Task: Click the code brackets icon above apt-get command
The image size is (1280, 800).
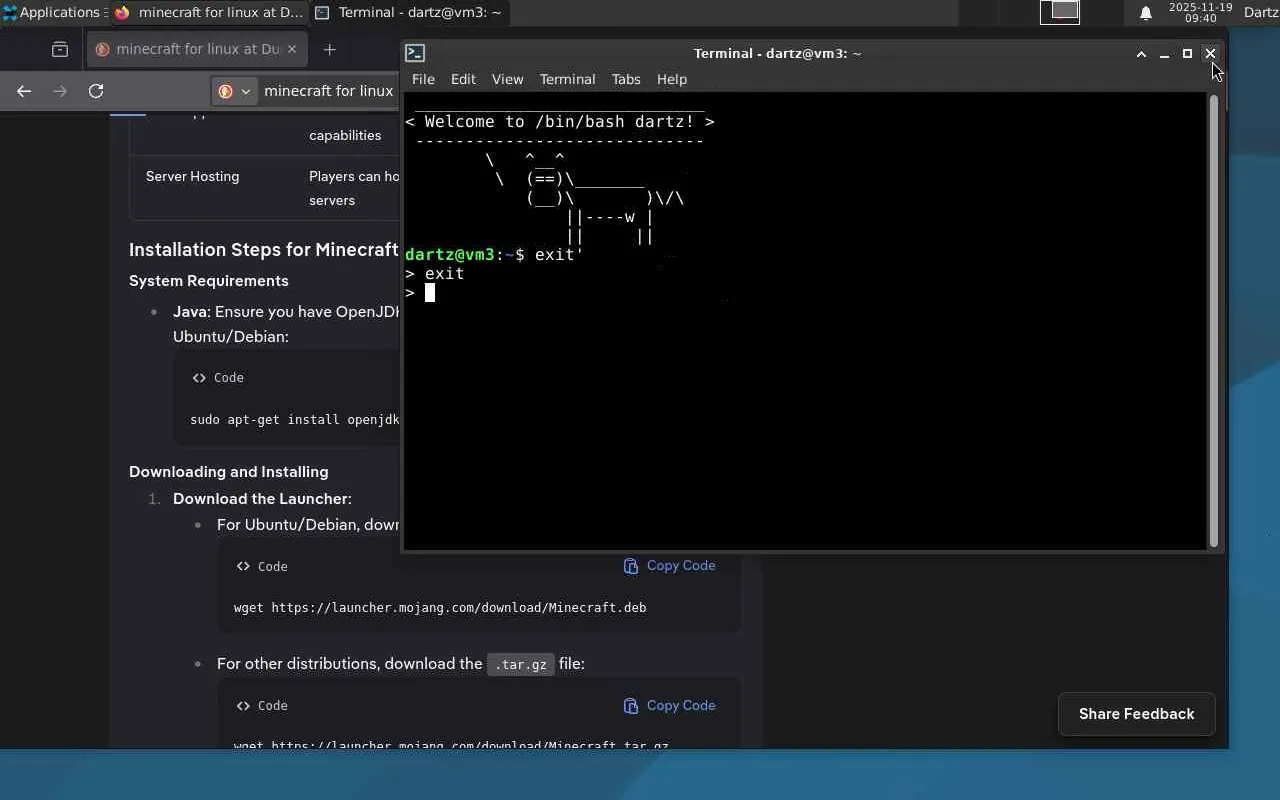Action: pyautogui.click(x=199, y=378)
